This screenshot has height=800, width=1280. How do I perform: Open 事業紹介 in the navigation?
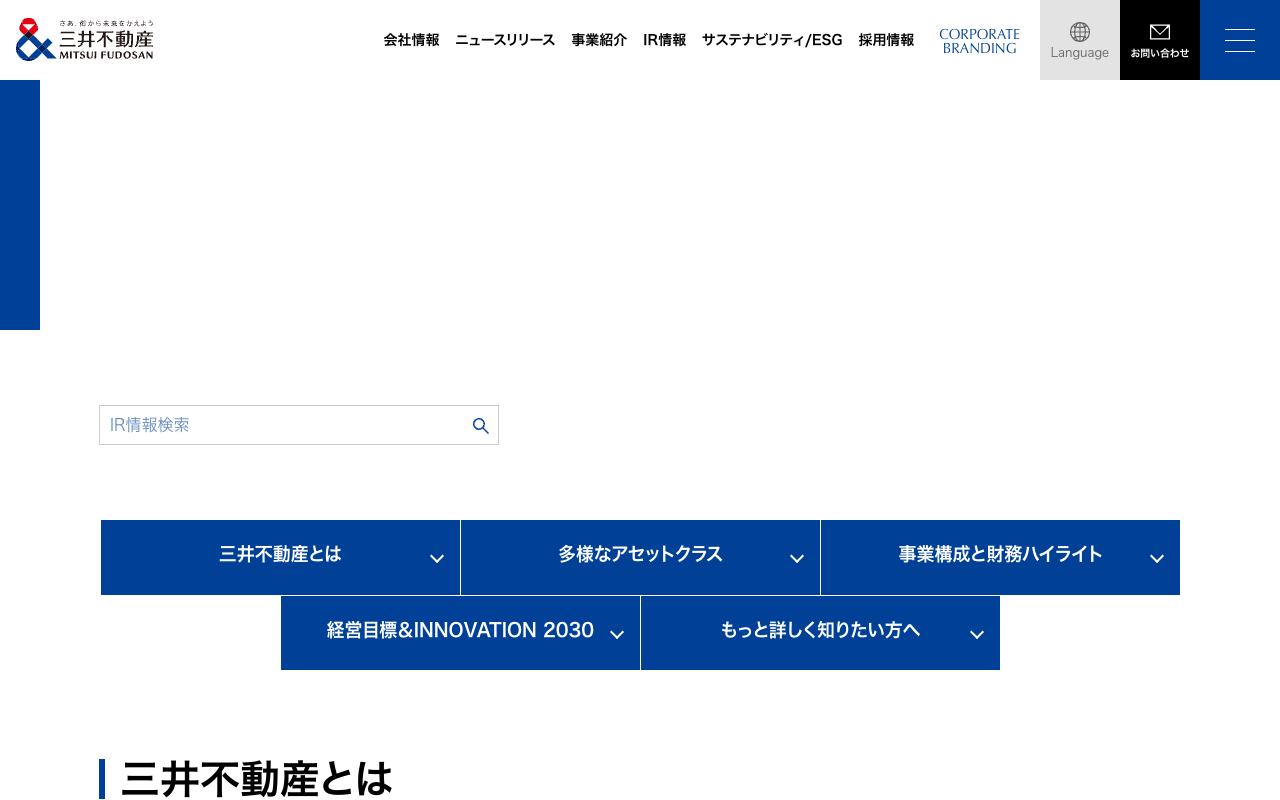599,40
